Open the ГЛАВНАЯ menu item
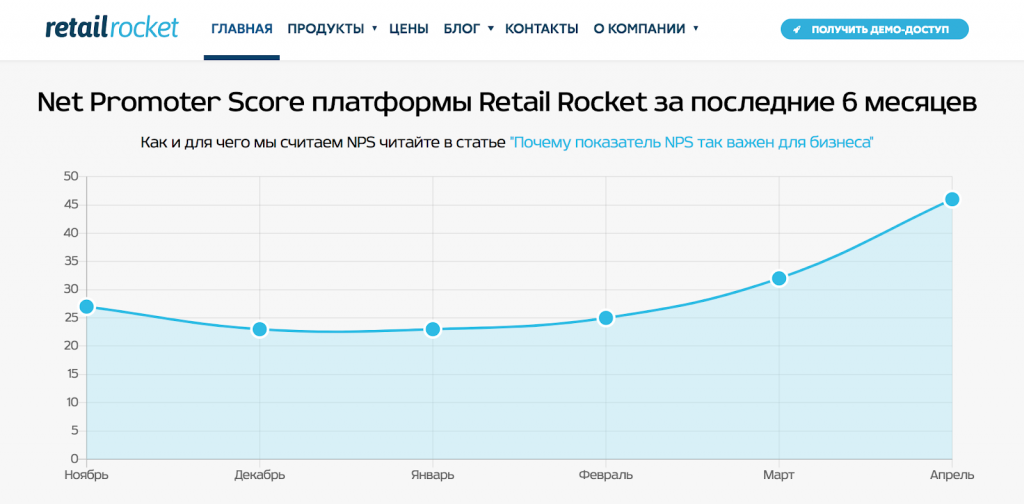1024x504 pixels. pyautogui.click(x=242, y=29)
